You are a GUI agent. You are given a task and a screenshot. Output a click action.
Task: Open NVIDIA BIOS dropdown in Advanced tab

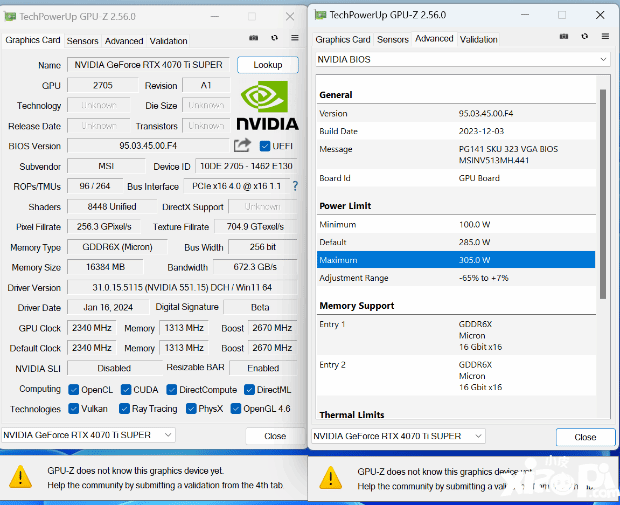pos(463,59)
